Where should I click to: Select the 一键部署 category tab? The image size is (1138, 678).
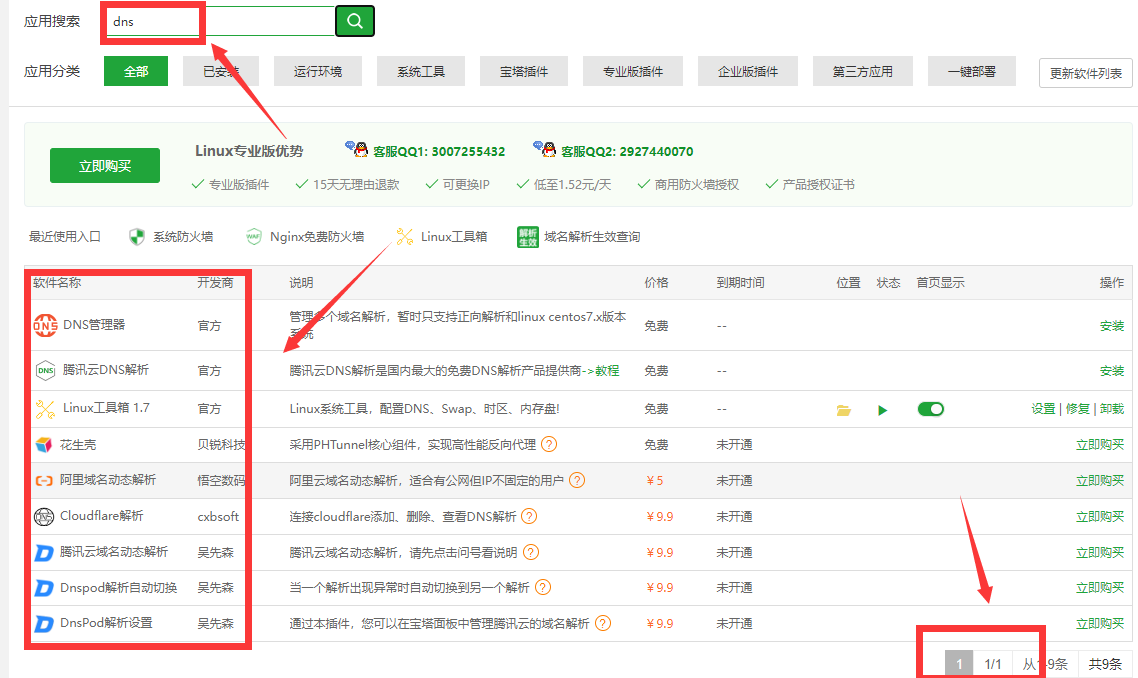pyautogui.click(x=972, y=71)
